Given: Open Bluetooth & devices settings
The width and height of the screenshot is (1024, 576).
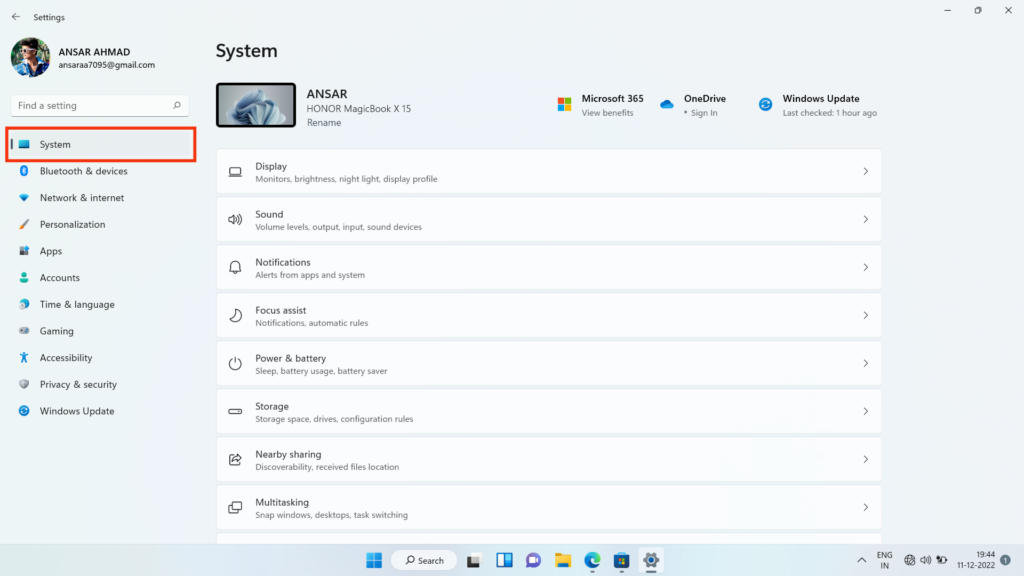Looking at the screenshot, I should point(99,171).
